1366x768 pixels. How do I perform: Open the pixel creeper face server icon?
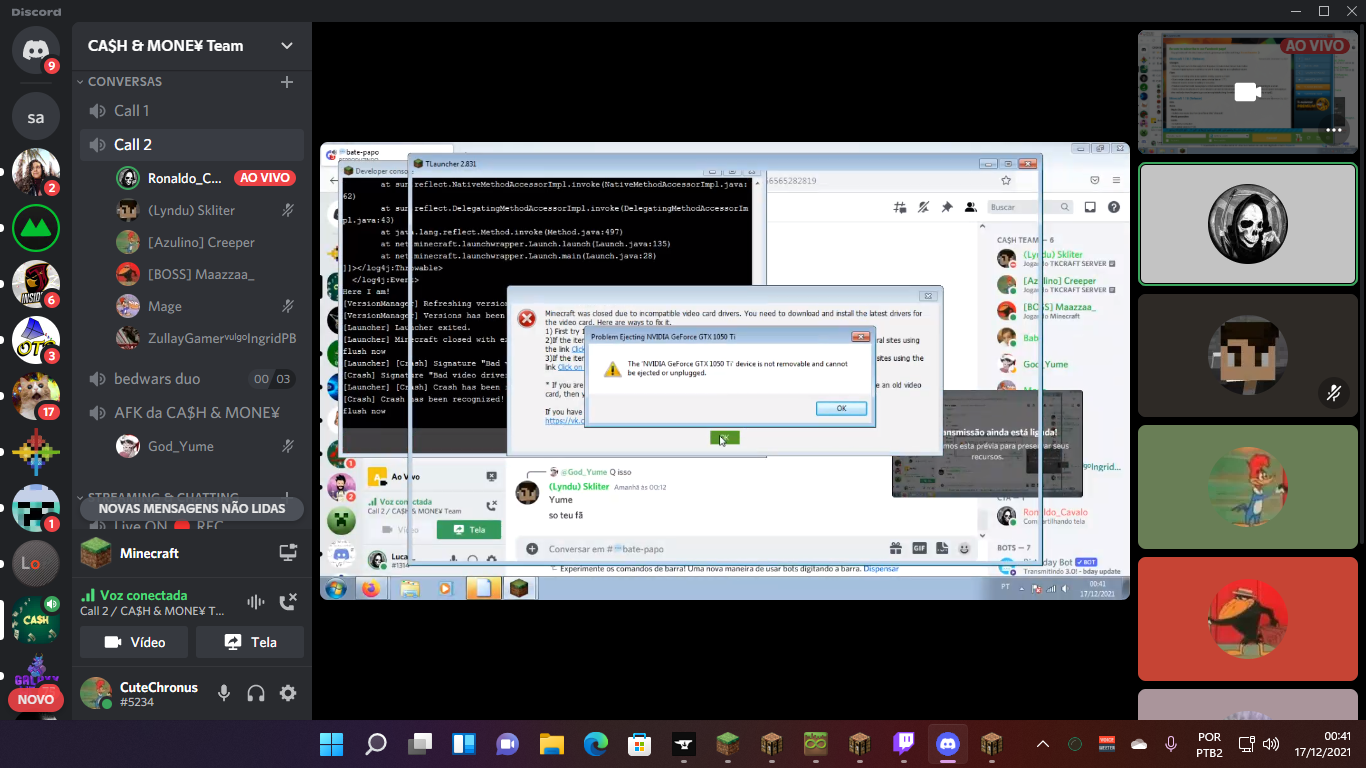point(36,509)
